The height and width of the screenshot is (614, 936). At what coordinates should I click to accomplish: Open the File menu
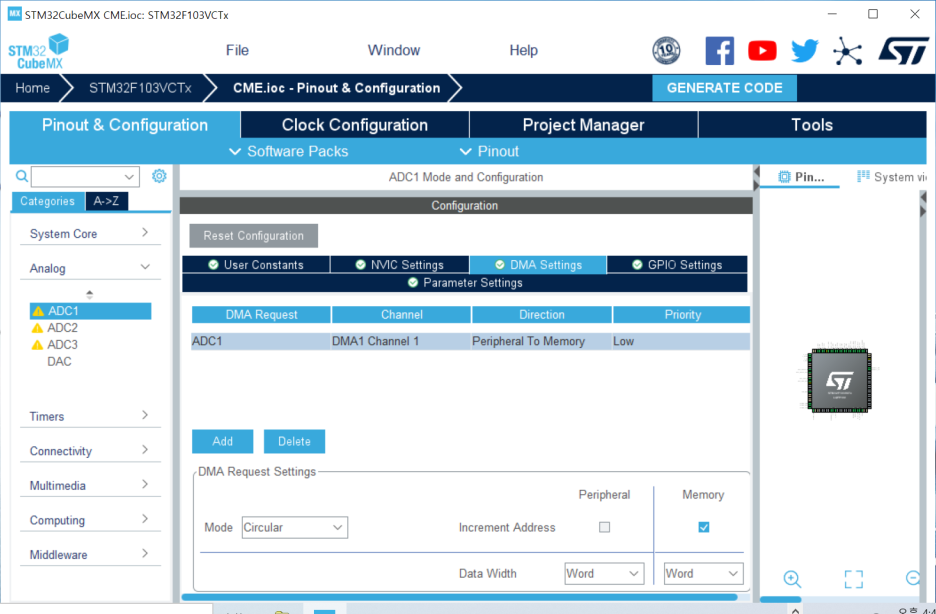pos(237,51)
